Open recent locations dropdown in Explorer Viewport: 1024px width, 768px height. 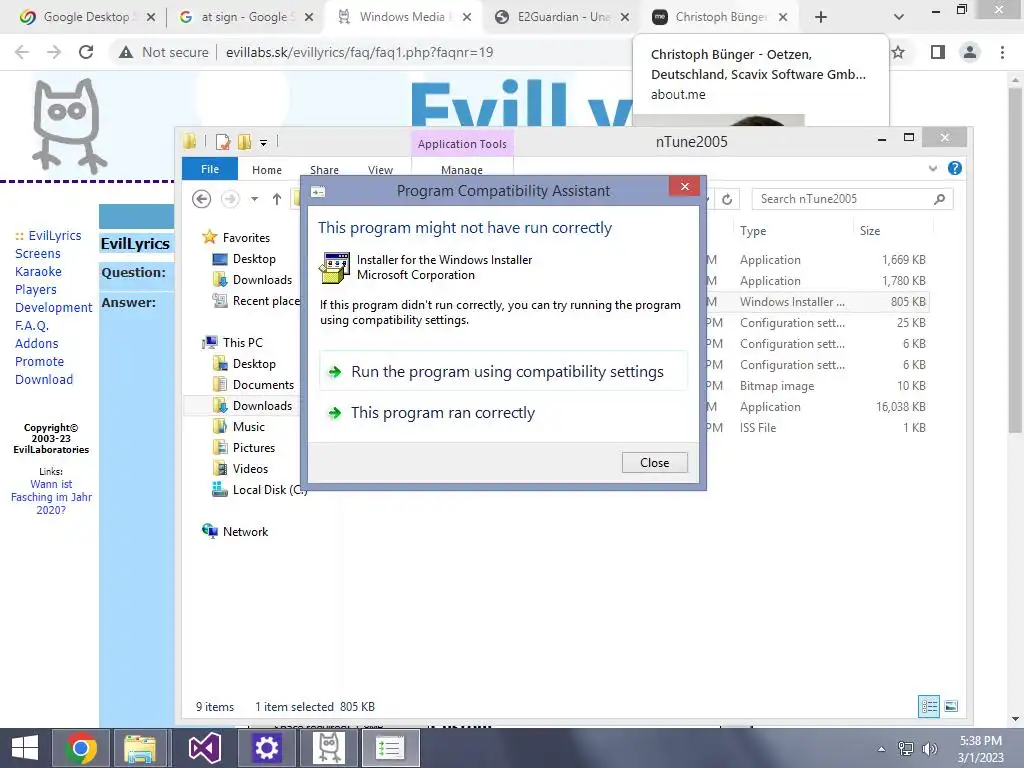pos(255,199)
